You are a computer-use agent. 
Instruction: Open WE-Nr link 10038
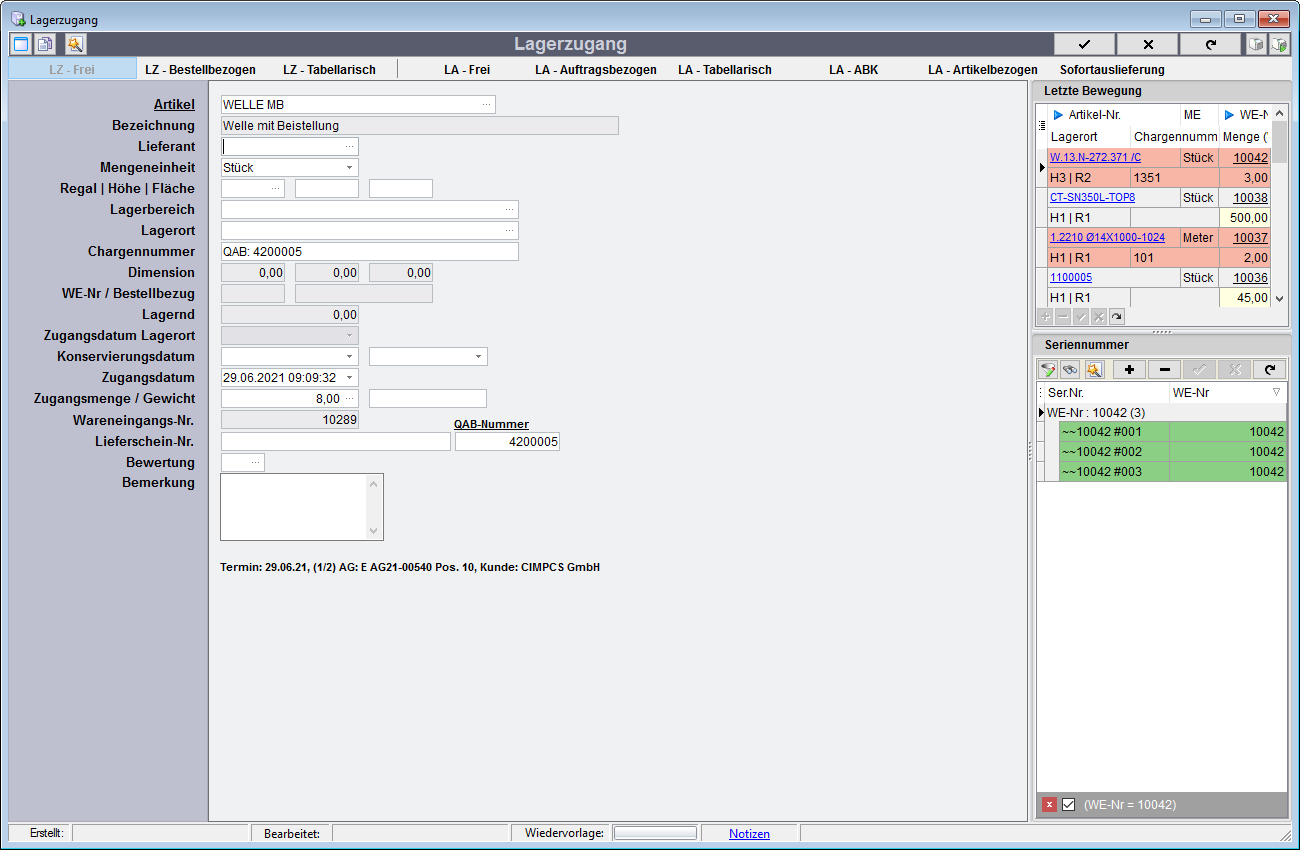pyautogui.click(x=1251, y=197)
